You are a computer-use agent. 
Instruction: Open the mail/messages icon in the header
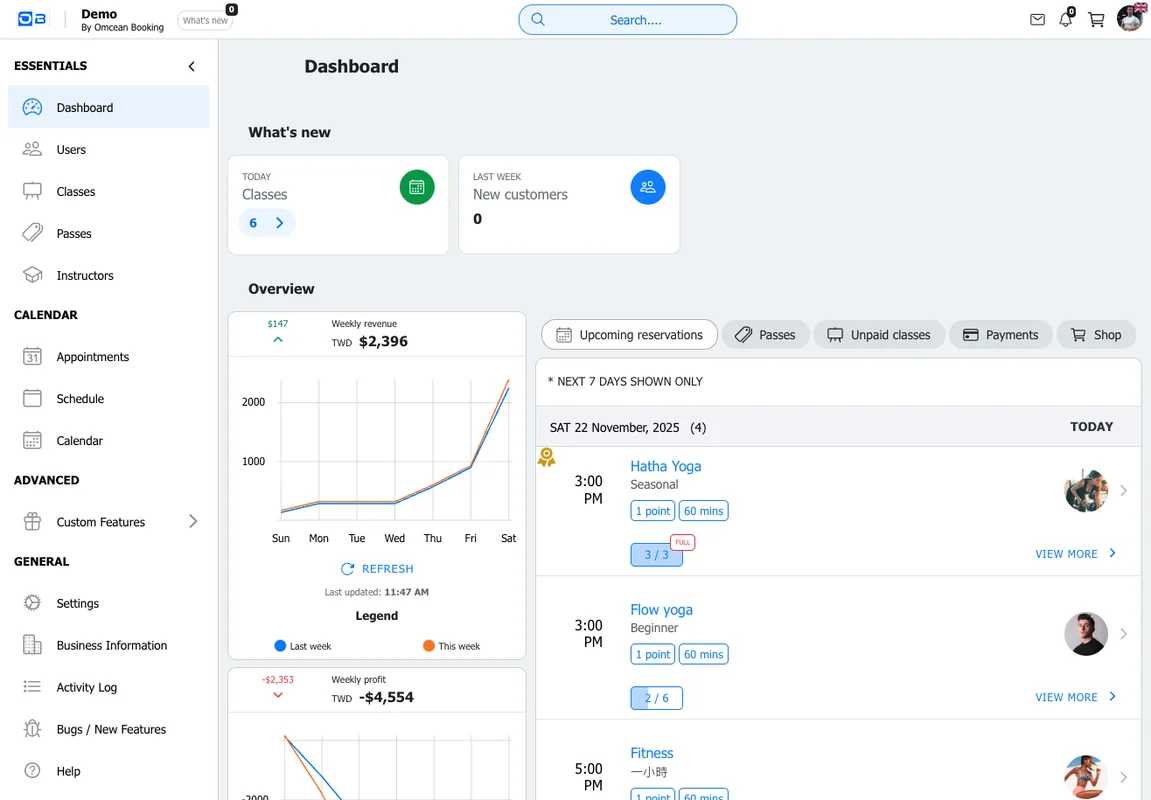1037,19
